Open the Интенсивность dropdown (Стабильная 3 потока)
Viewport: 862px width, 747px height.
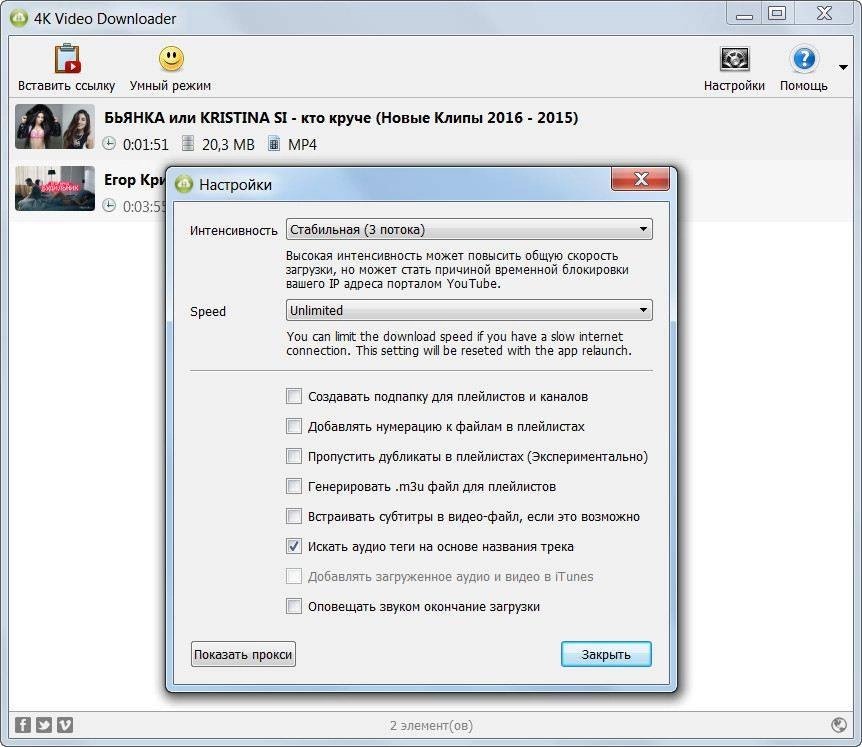pyautogui.click(x=469, y=229)
